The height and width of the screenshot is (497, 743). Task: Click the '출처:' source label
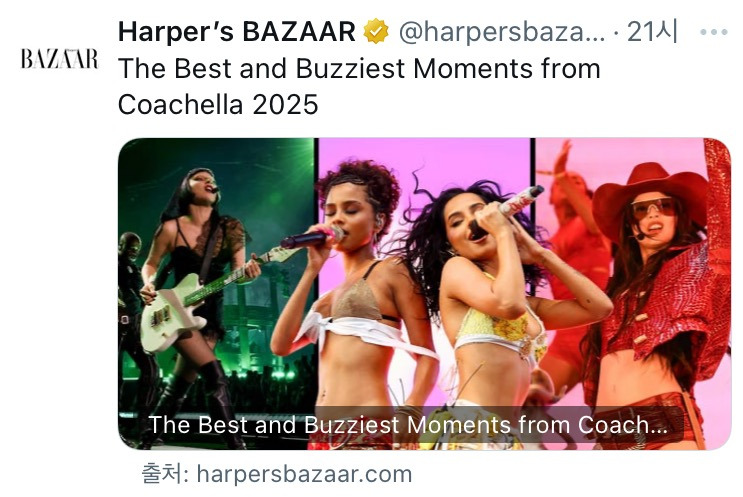pos(165,474)
